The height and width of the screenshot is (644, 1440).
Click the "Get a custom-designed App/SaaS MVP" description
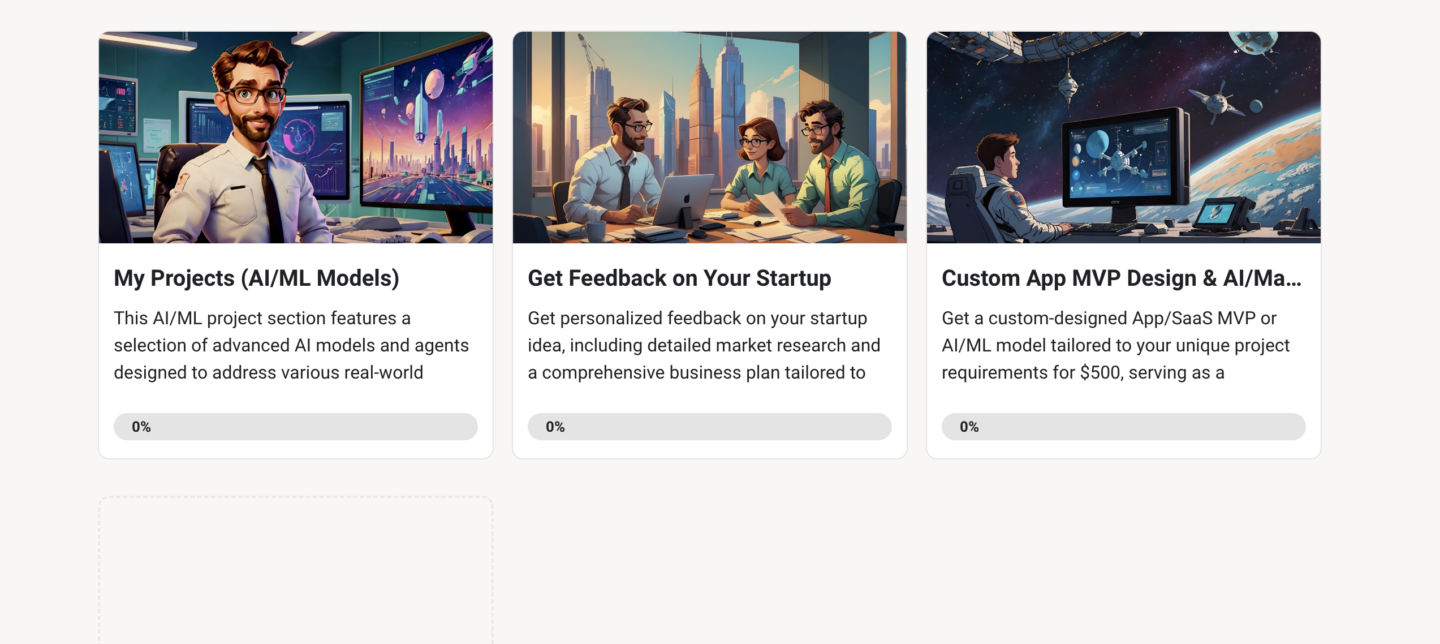tap(1116, 345)
